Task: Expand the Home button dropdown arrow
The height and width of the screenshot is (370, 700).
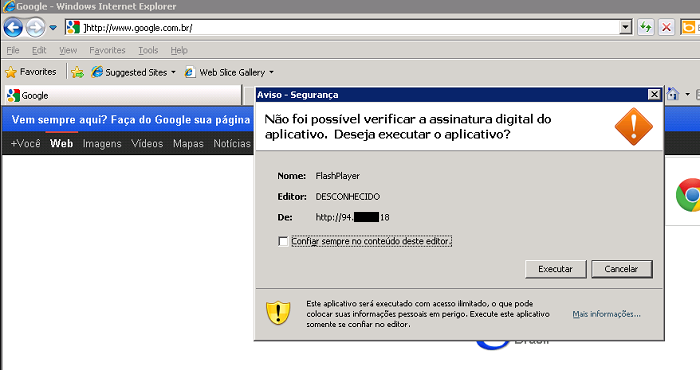Action: [x=688, y=94]
